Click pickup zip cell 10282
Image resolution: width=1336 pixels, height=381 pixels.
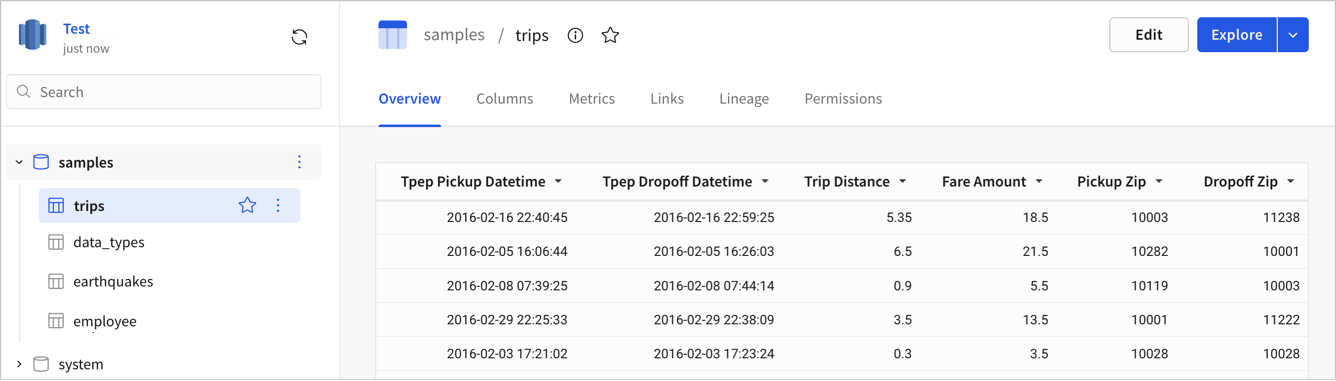(x=1150, y=251)
